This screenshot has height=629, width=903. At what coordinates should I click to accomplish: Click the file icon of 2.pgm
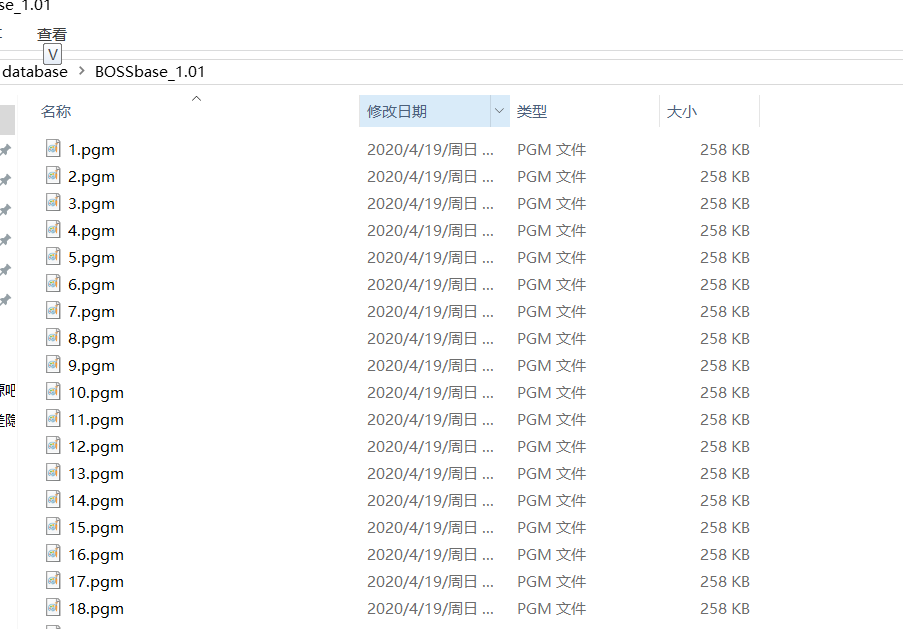coord(53,176)
